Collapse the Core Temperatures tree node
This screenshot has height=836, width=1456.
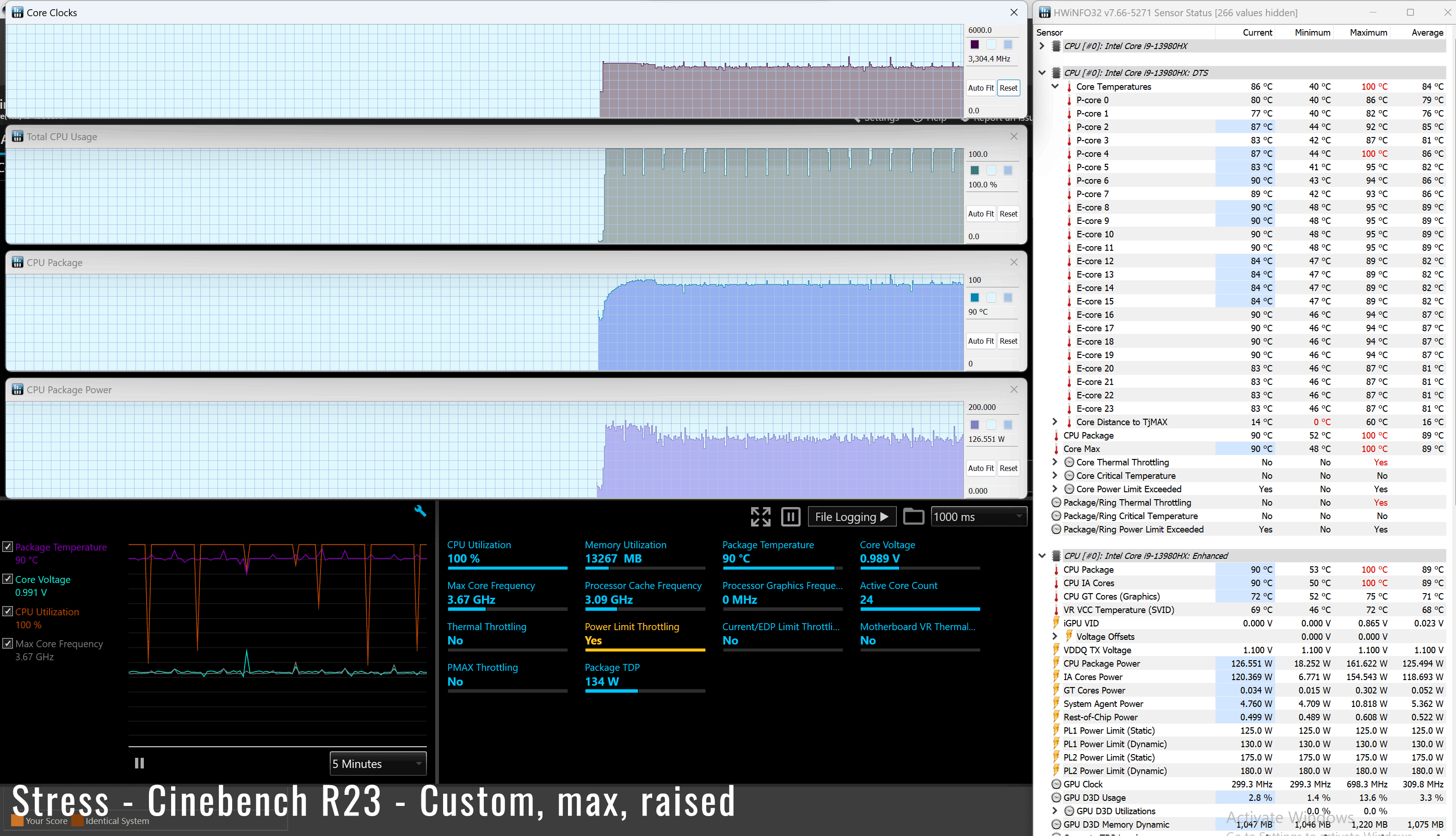(x=1055, y=86)
